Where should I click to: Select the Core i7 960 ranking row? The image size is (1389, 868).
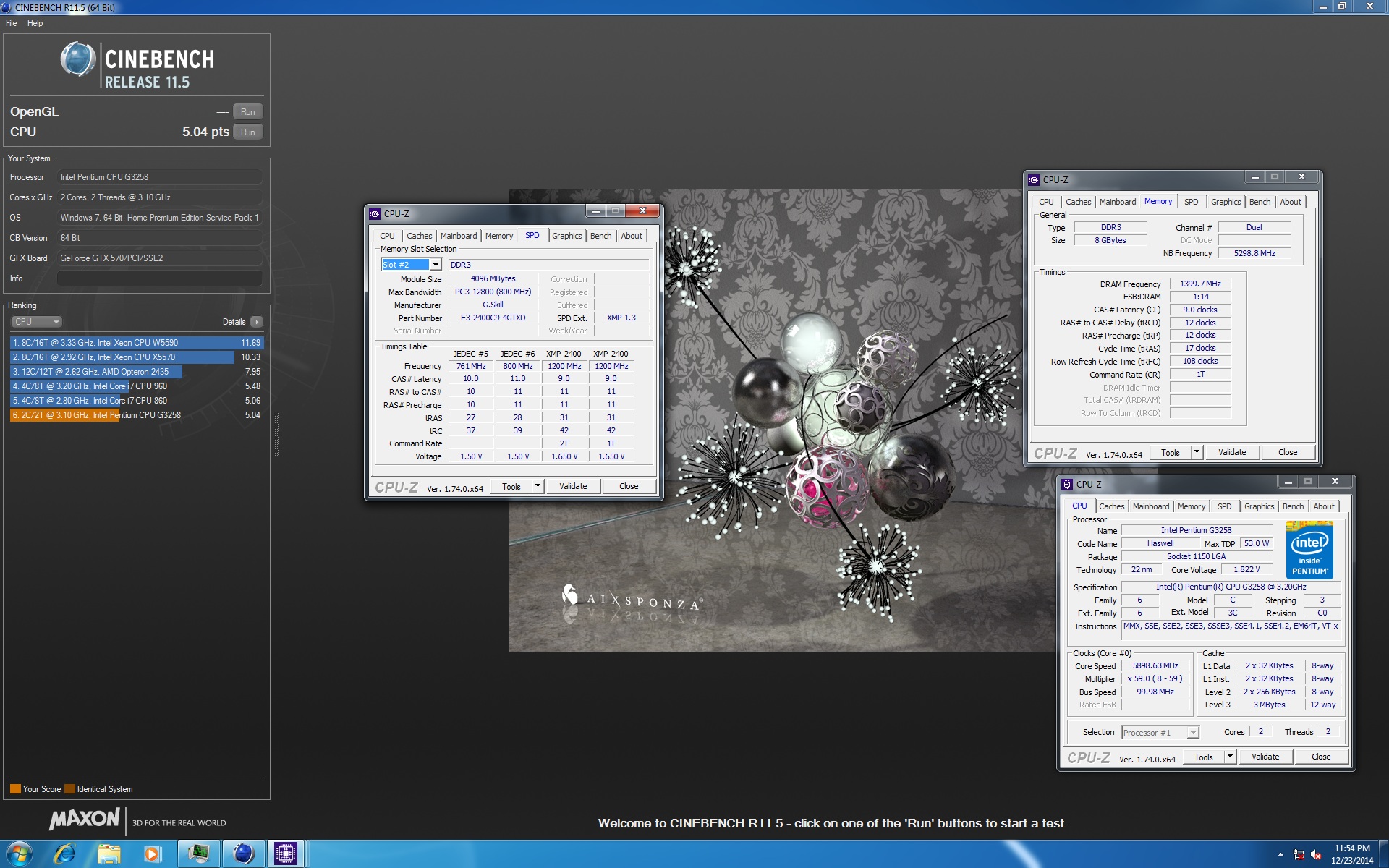point(137,386)
